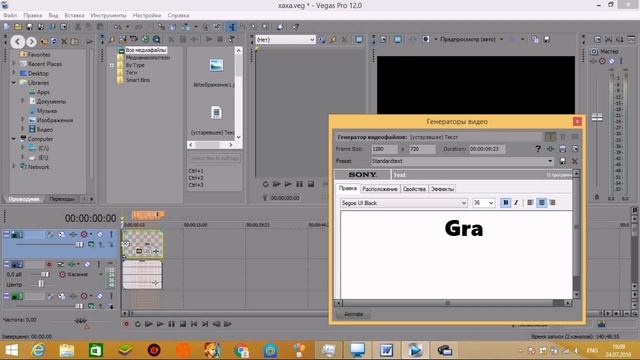The width and height of the screenshot is (640, 360).
Task: Select the Smart Bins folder
Action: [138, 80]
